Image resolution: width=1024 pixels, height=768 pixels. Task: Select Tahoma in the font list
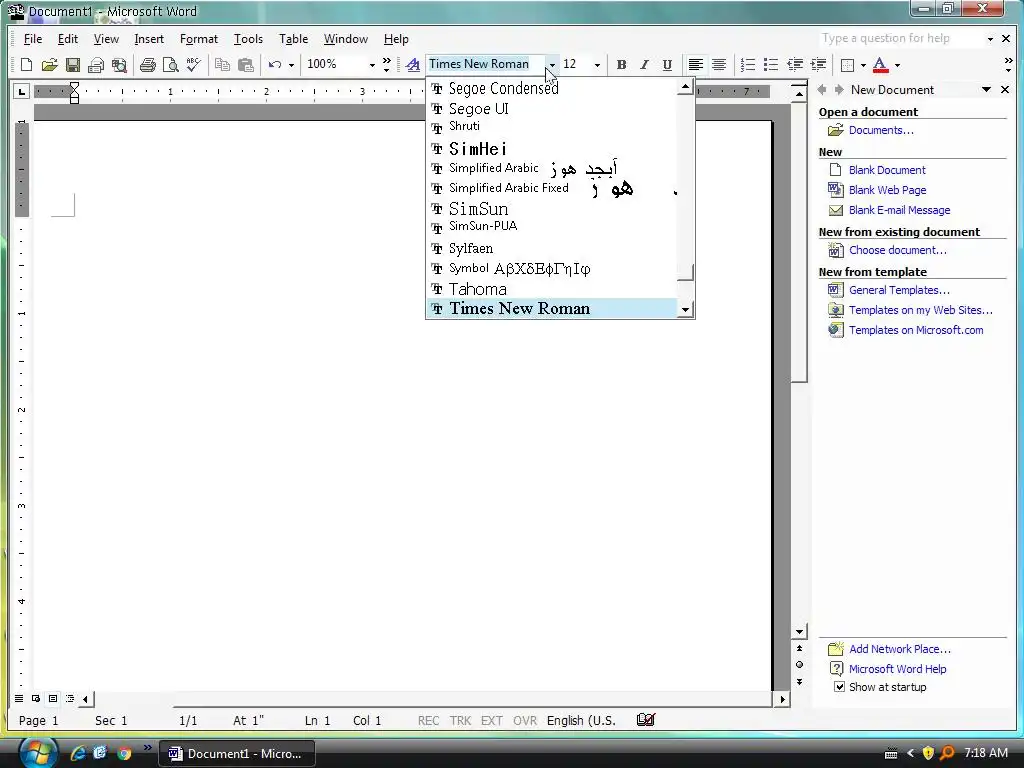[552, 289]
